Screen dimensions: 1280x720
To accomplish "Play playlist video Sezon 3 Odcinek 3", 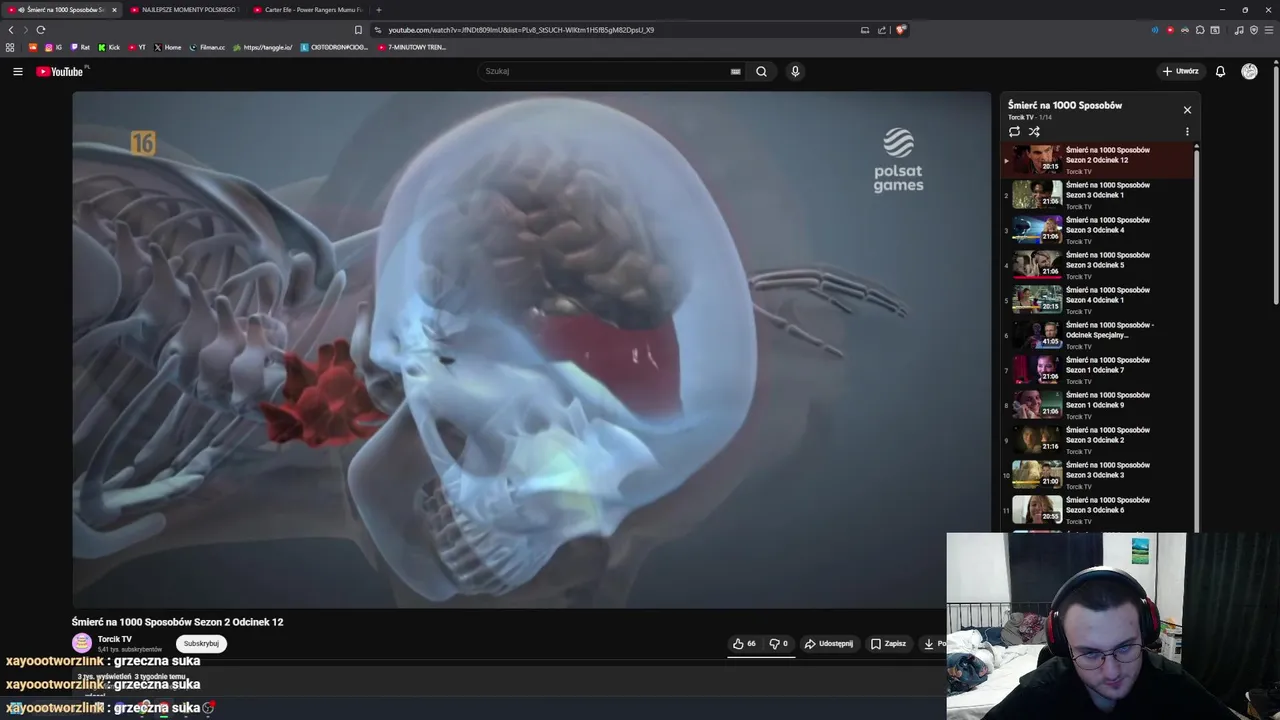I will pyautogui.click(x=1097, y=475).
